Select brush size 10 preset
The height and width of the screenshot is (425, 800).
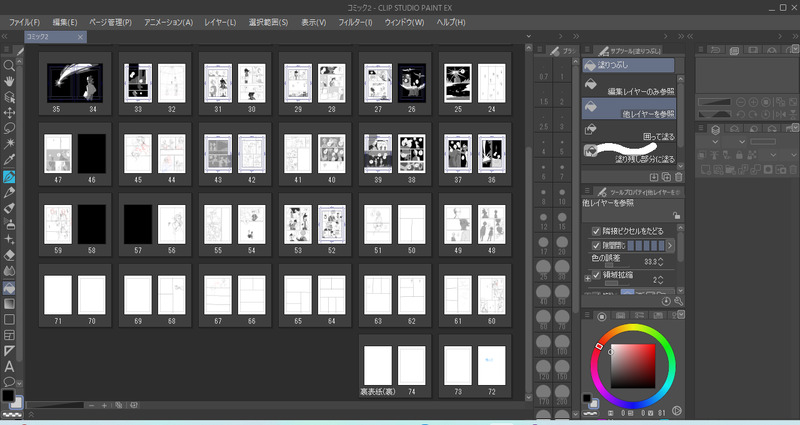[562, 196]
